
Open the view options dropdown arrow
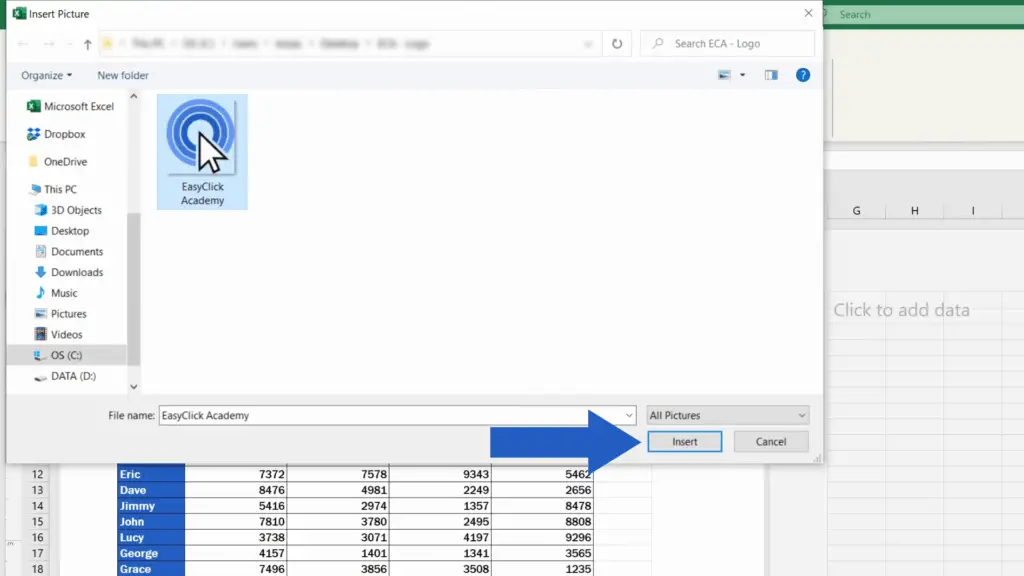pyautogui.click(x=743, y=75)
